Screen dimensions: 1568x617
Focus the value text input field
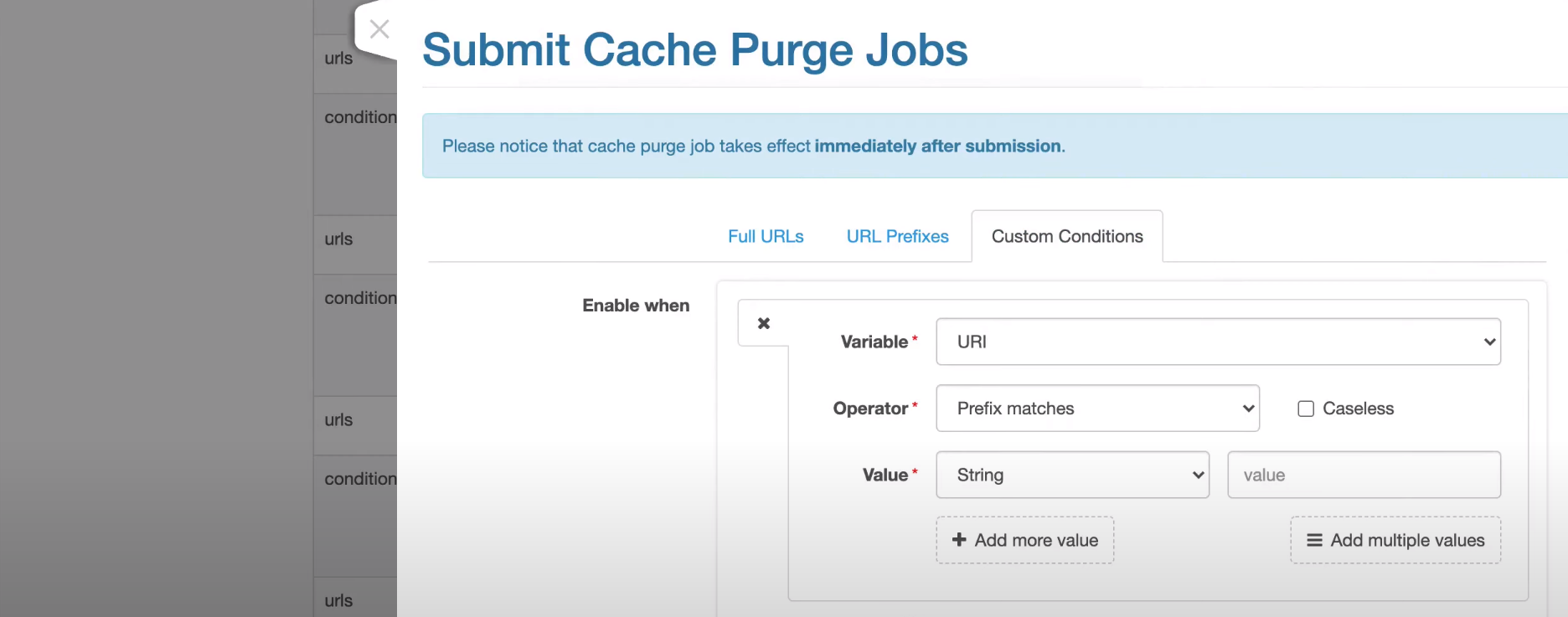1363,475
